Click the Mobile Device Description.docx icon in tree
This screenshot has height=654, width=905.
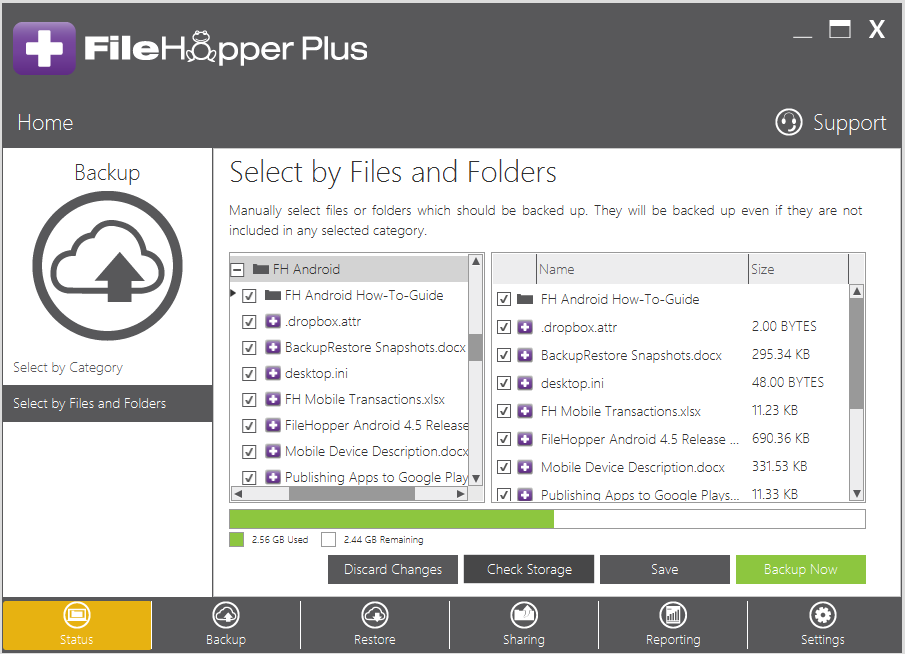tap(273, 451)
